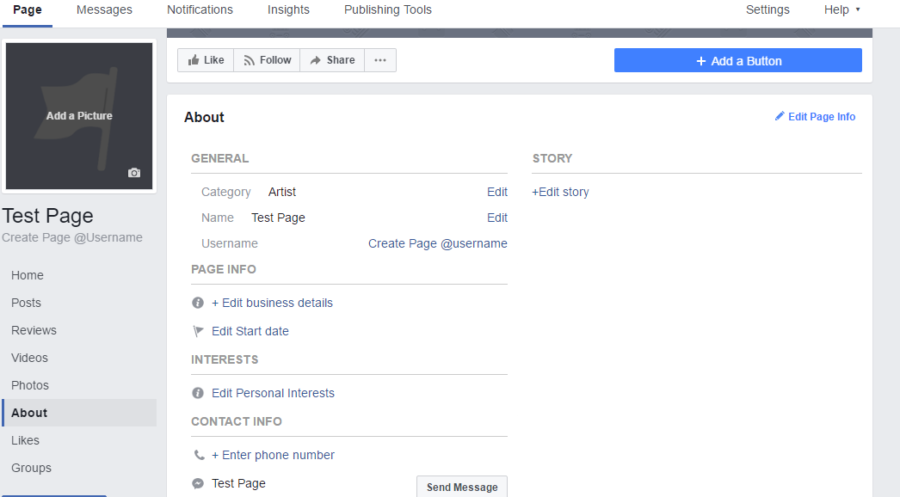Click + Edit business details link
The image size is (900, 497).
tap(272, 302)
